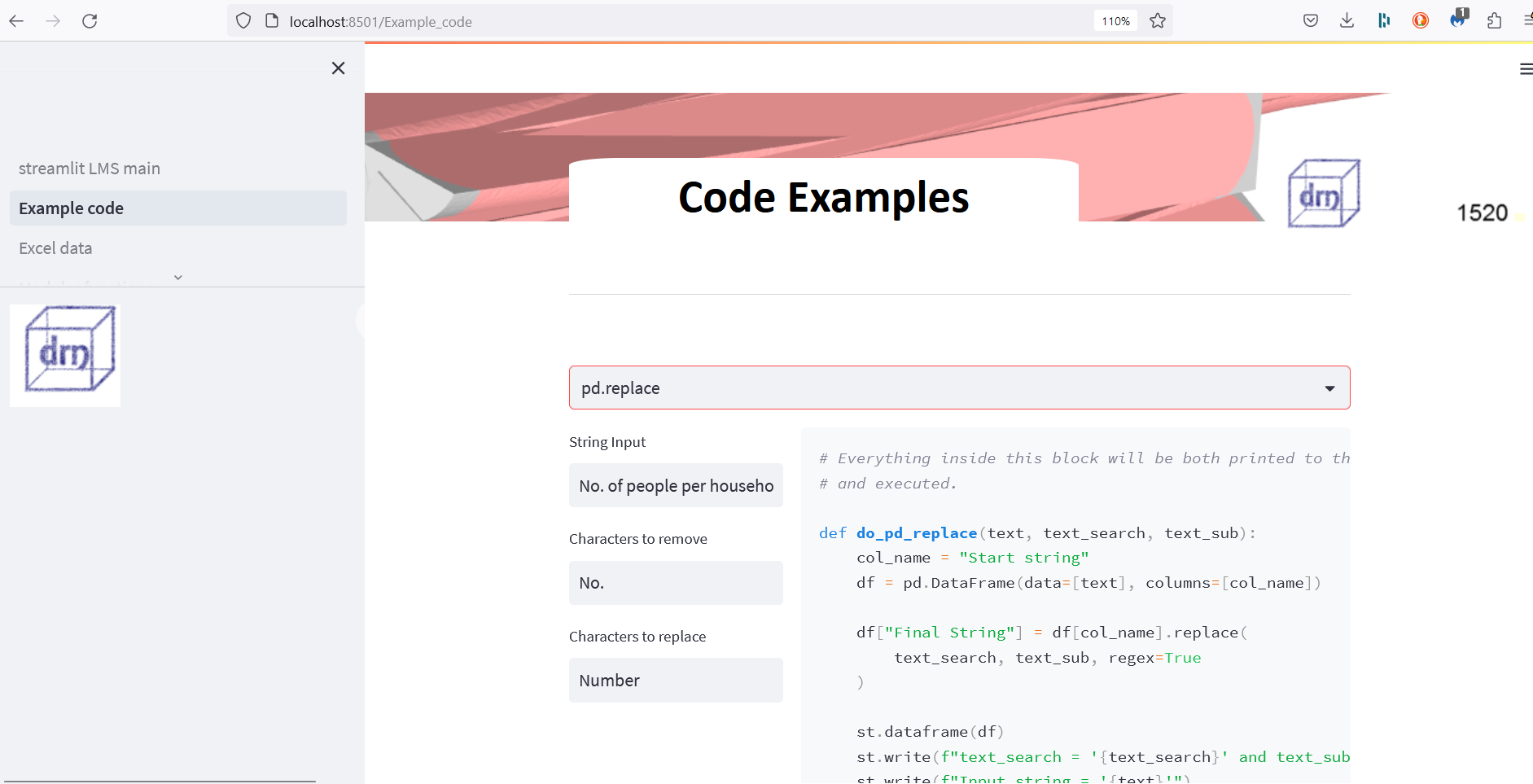Open Streamlit hamburger menu
1533x784 pixels.
(x=1526, y=70)
